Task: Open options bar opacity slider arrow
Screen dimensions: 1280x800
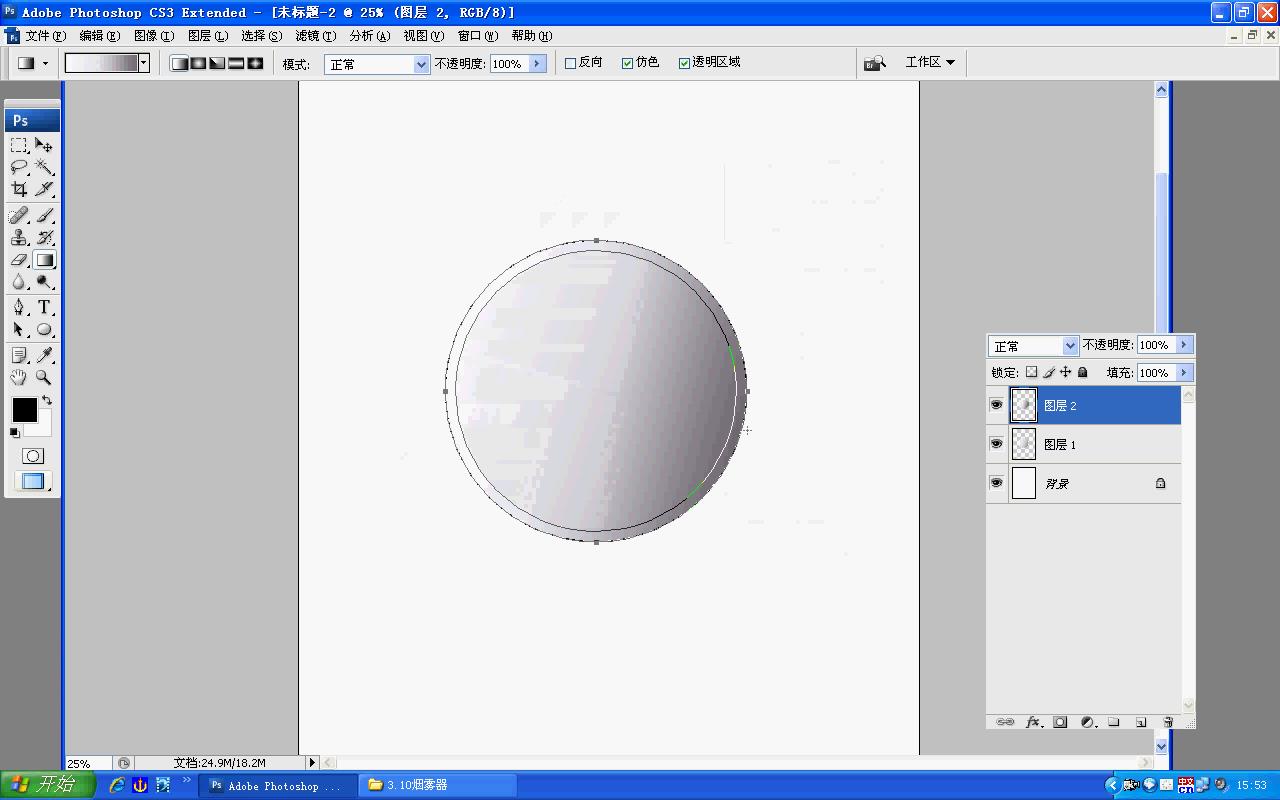Action: (x=537, y=63)
